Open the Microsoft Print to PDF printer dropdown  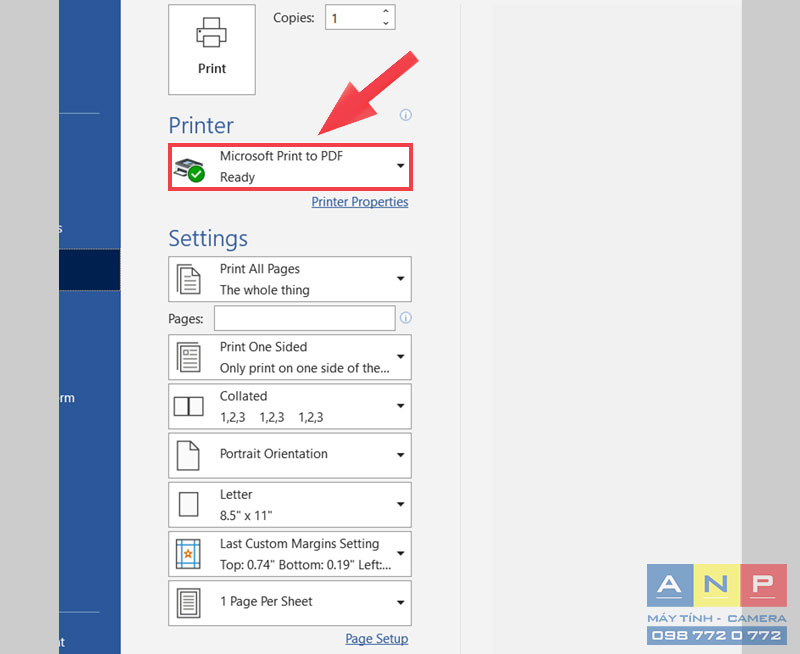[x=290, y=167]
